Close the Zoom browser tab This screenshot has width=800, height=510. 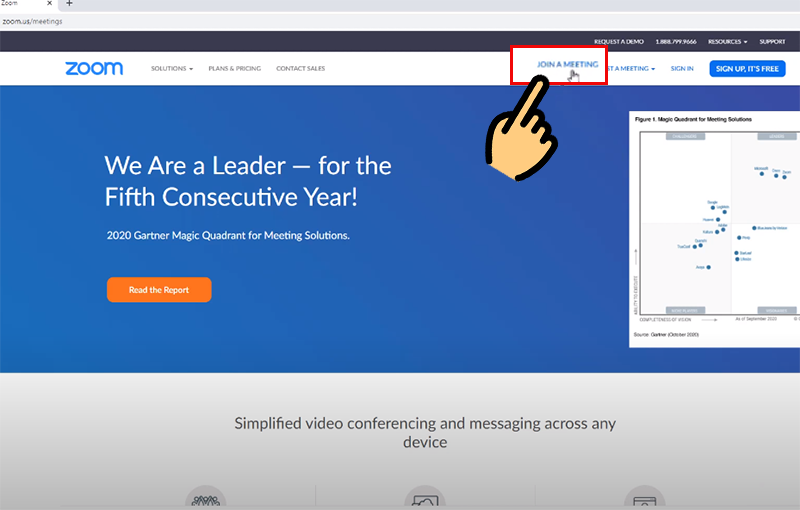50,4
